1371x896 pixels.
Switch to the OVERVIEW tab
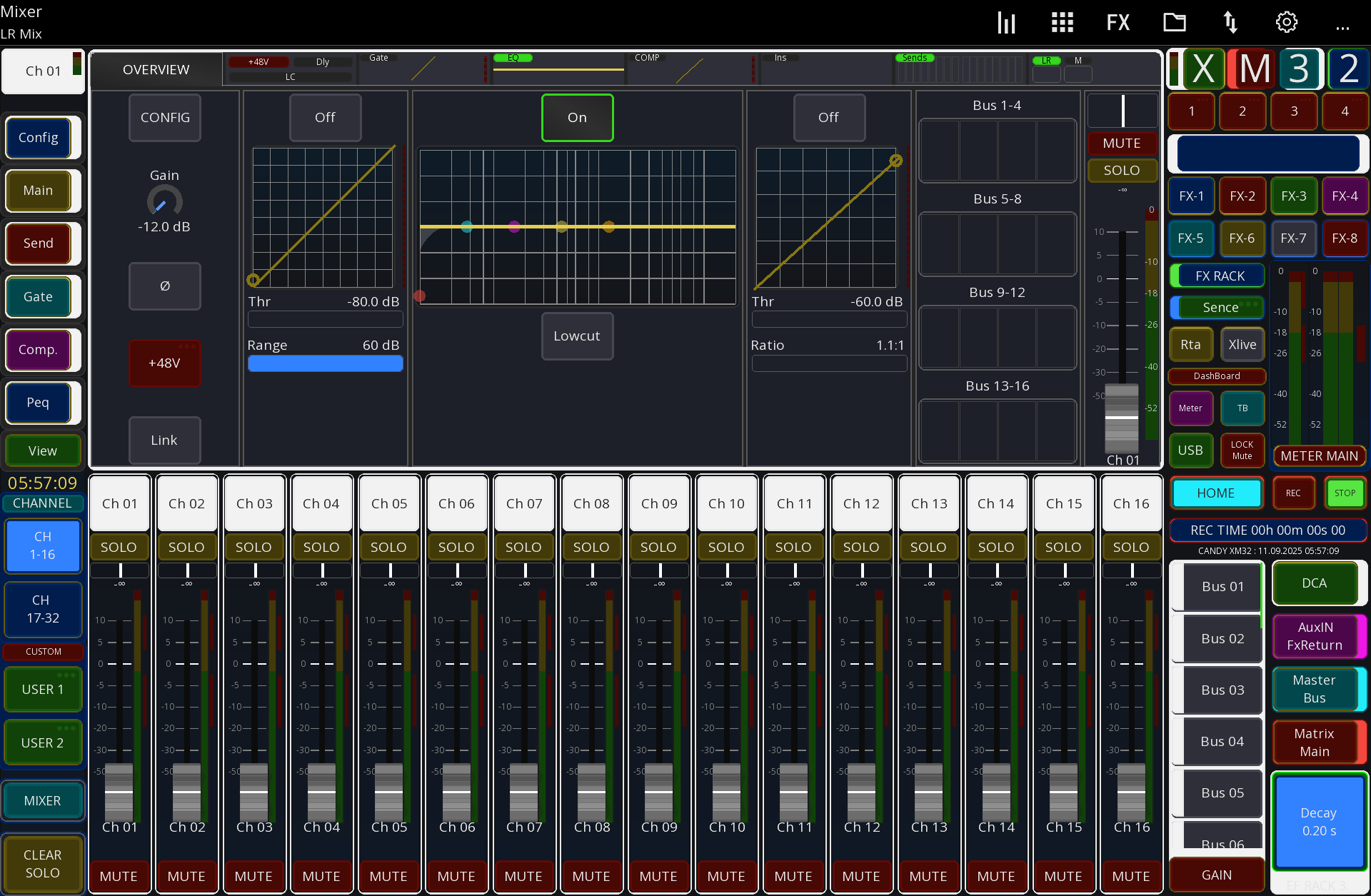point(156,69)
